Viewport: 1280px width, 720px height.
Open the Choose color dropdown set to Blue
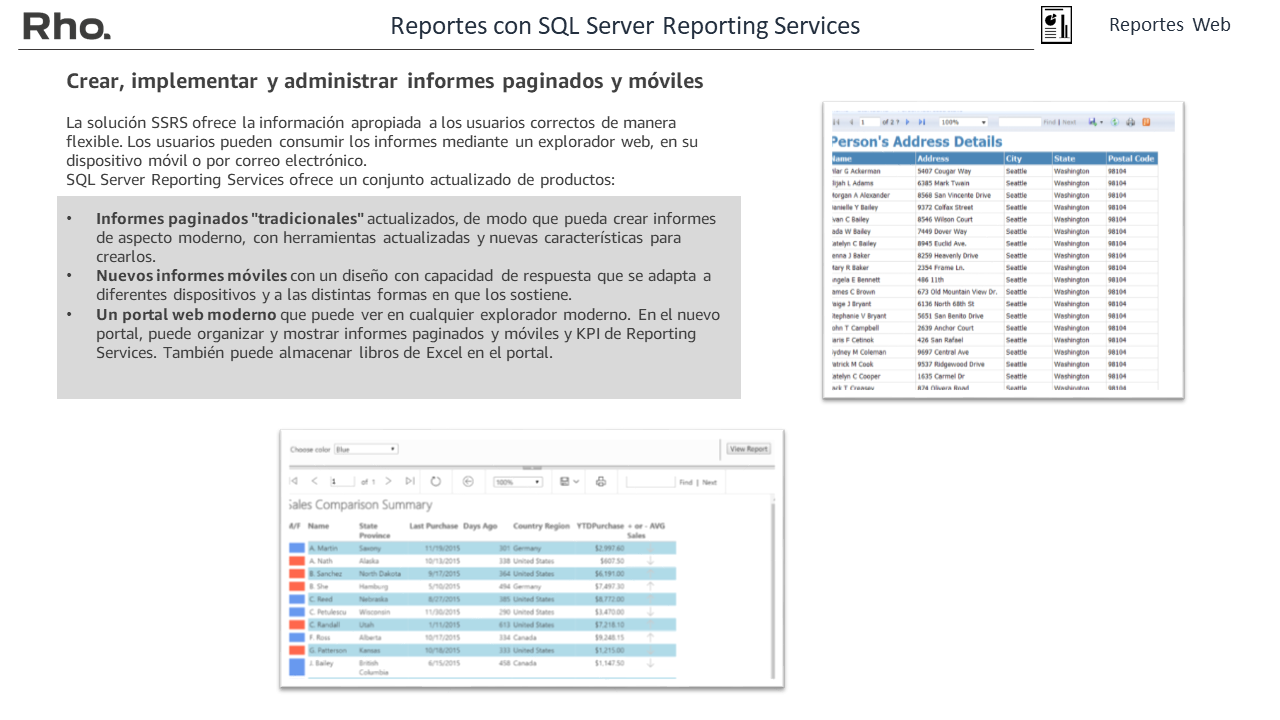pyautogui.click(x=366, y=449)
